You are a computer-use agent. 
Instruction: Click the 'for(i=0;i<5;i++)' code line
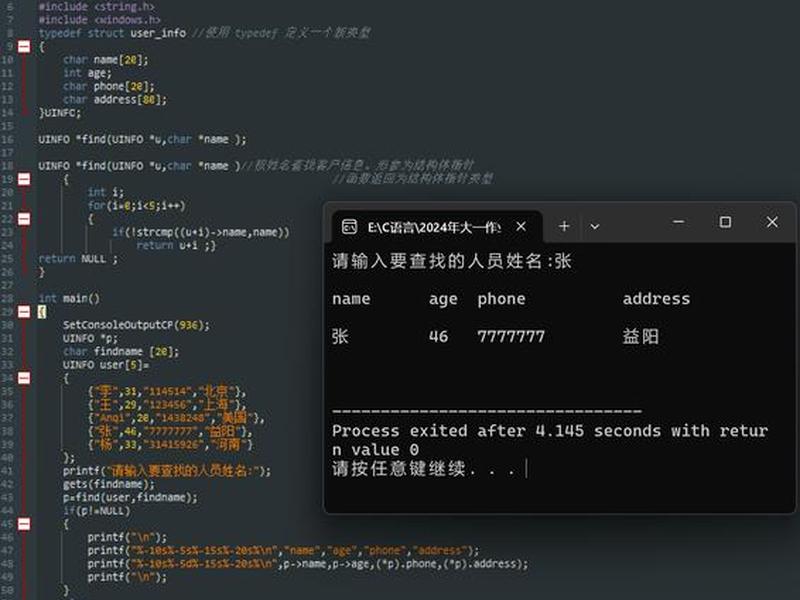pos(136,206)
